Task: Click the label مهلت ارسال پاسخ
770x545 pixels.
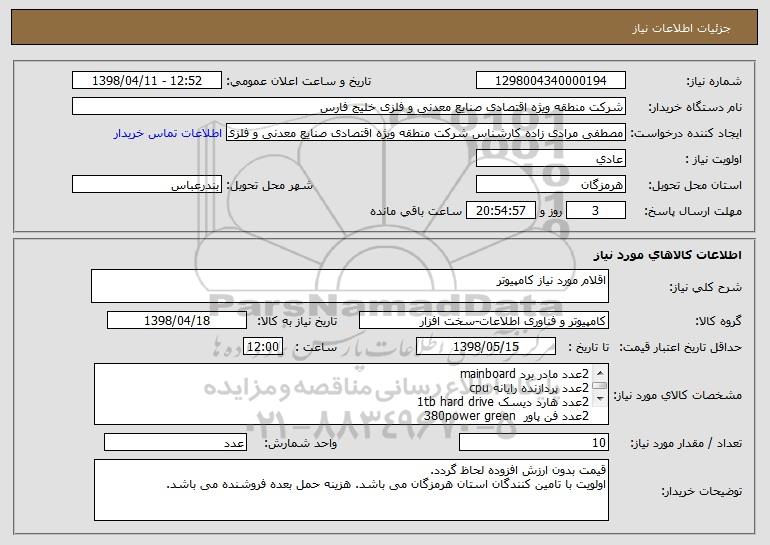Action: click(692, 211)
